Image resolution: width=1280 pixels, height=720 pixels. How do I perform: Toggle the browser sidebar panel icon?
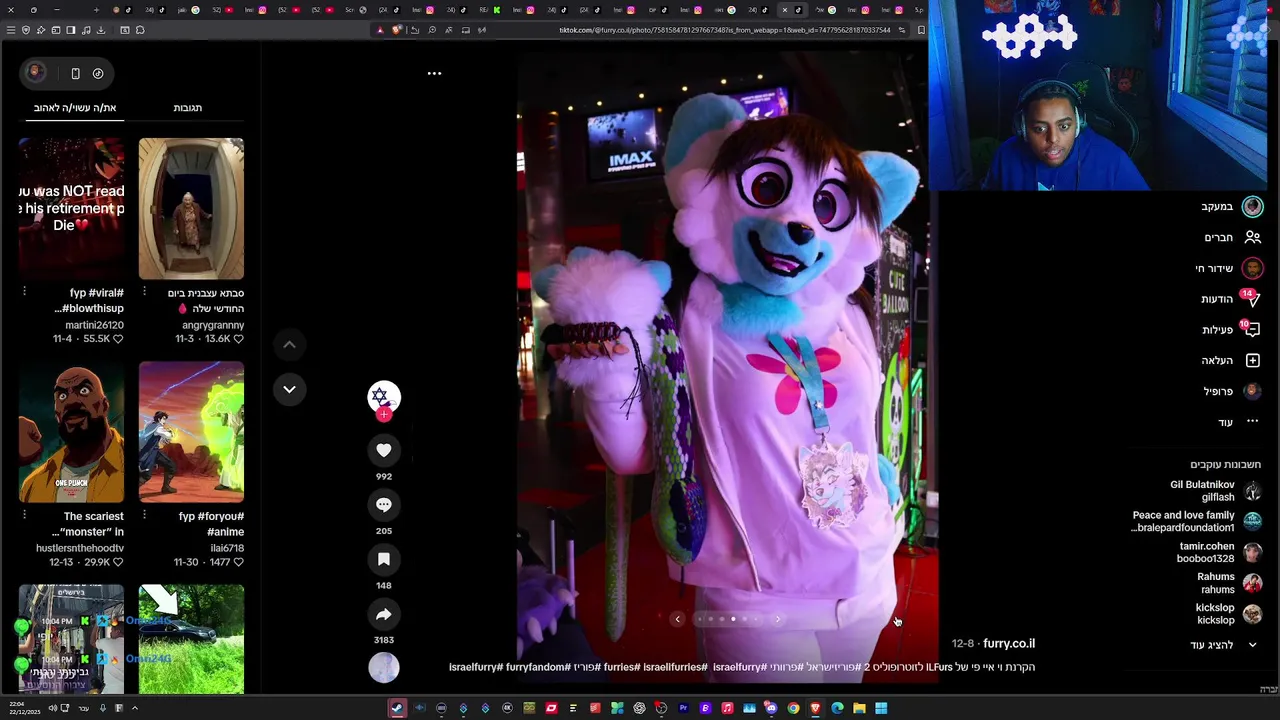tap(71, 30)
